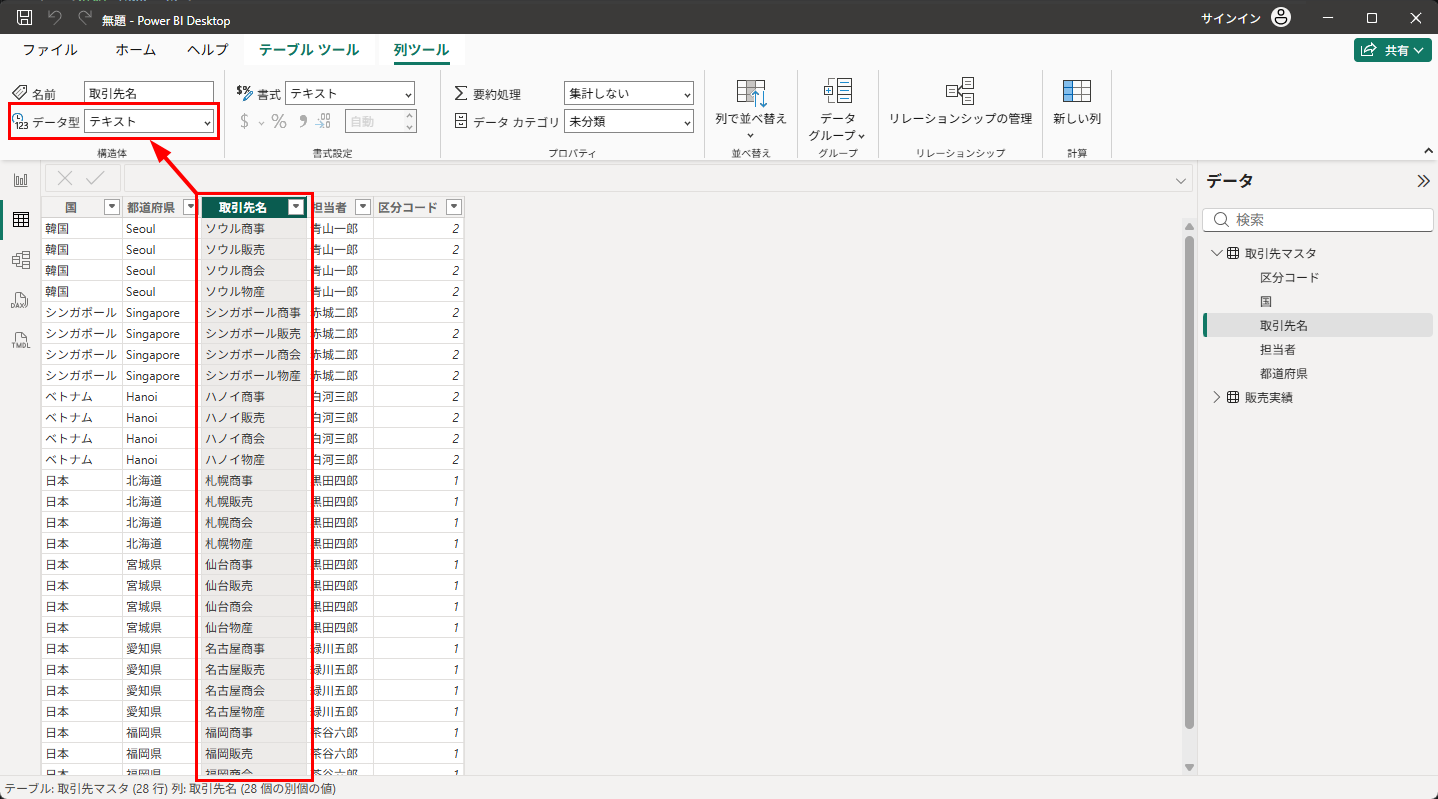Open the user account avatar icon
Viewport: 1438px width, 799px height.
coord(1281,18)
